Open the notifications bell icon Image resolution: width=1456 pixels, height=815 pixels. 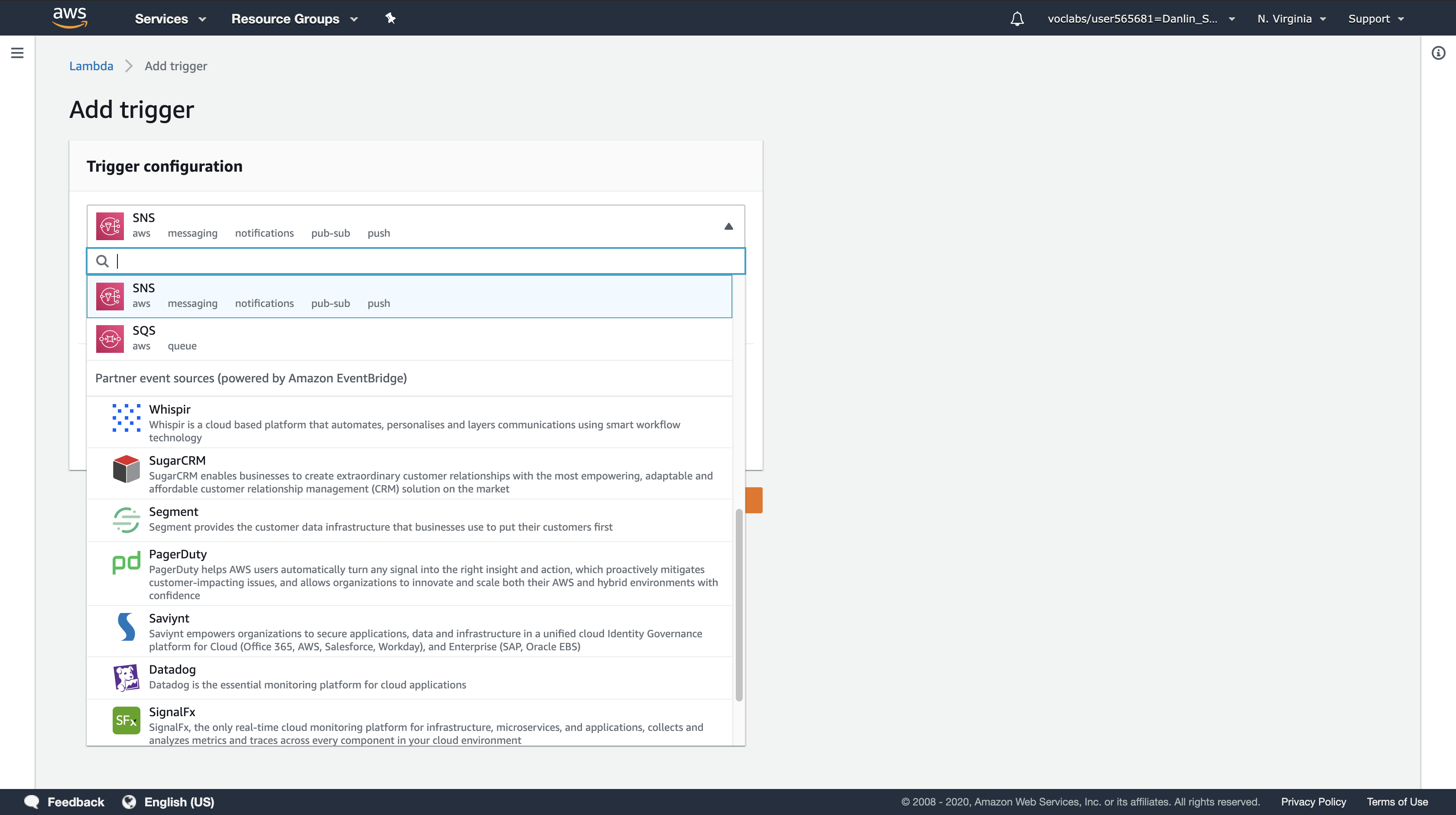coord(1017,19)
